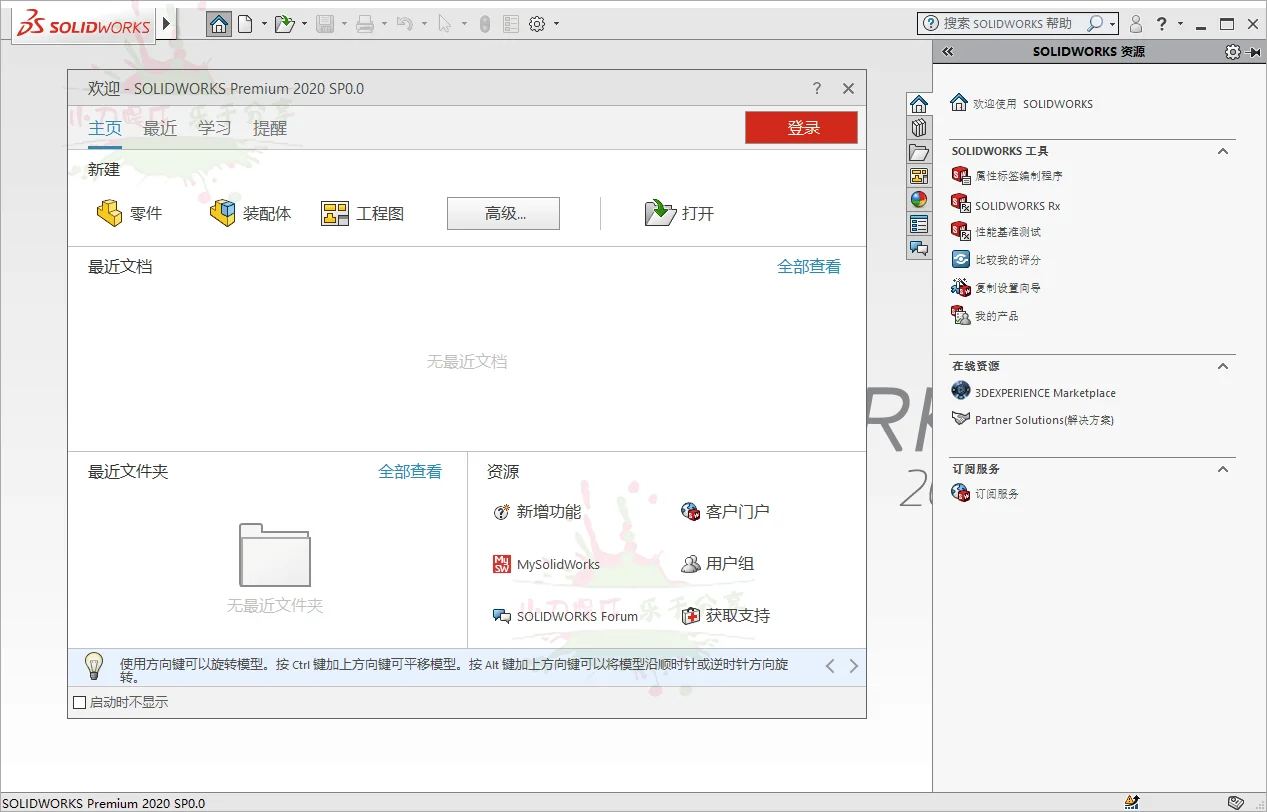
Task: Select the Custom Properties panel icon
Action: pyautogui.click(x=919, y=223)
